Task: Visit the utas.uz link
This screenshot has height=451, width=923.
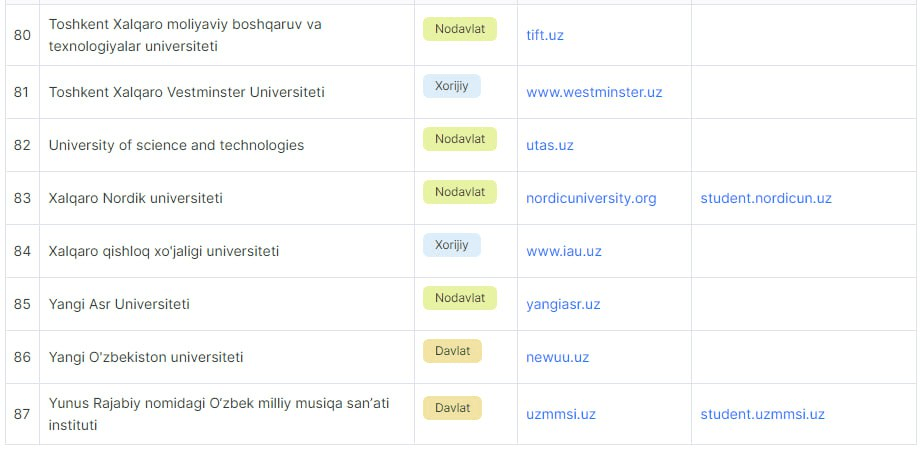Action: pyautogui.click(x=549, y=145)
